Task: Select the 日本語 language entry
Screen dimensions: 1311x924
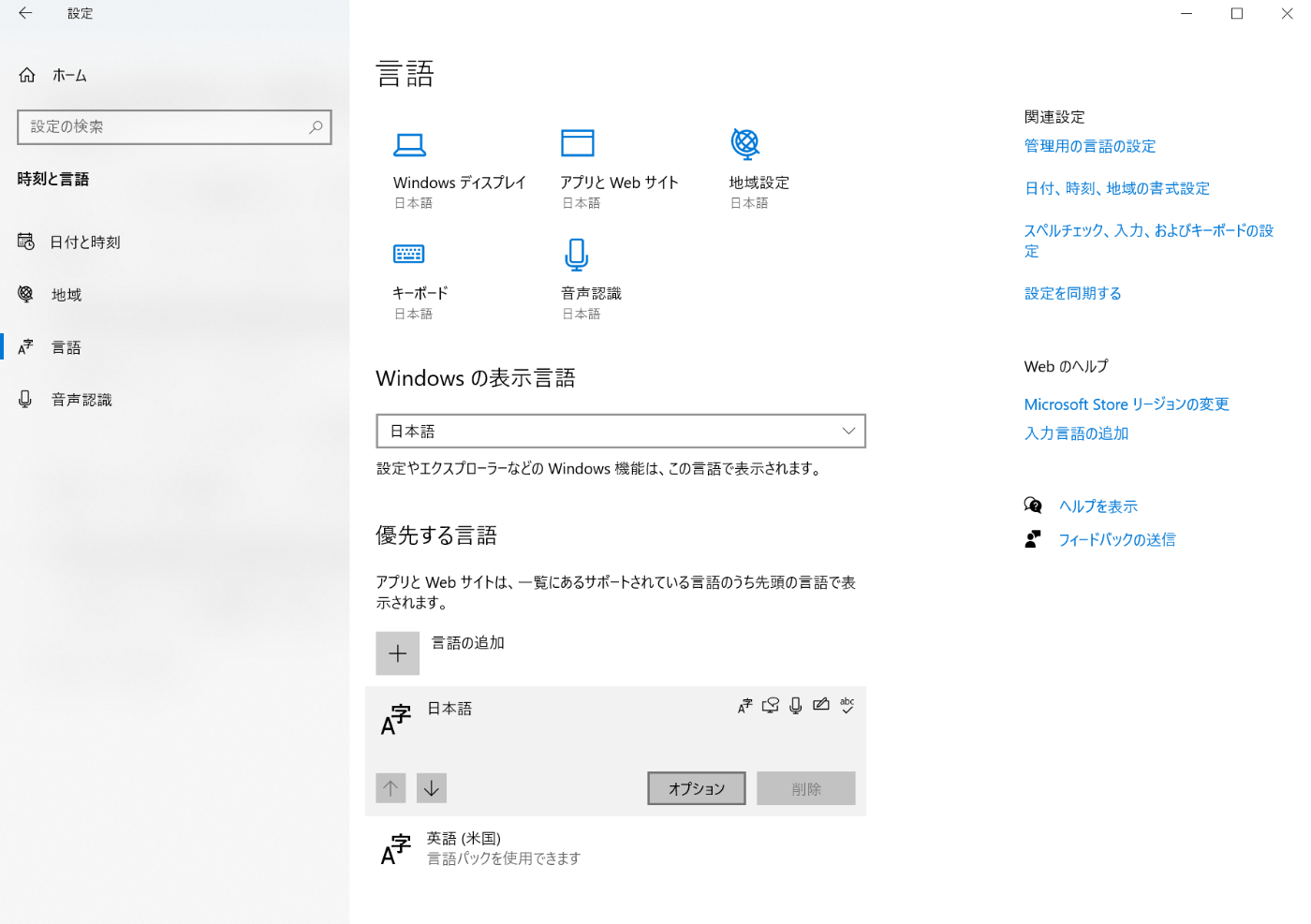Action: [x=615, y=750]
